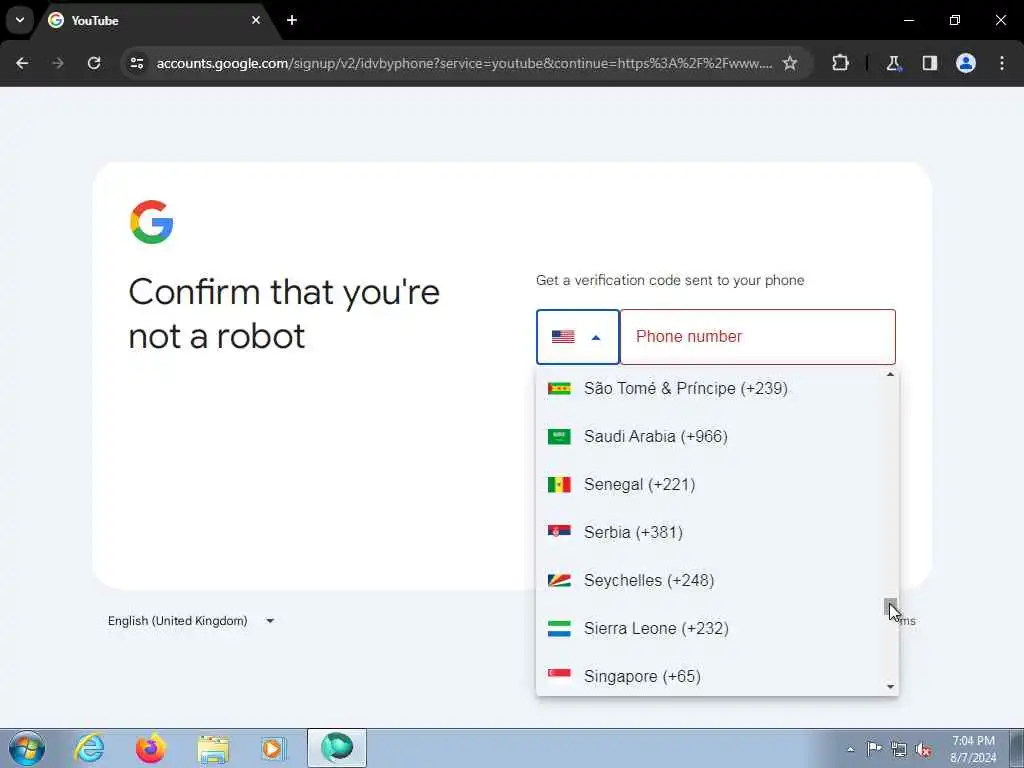Viewport: 1024px width, 768px height.
Task: Select São Tomé & Príncipe (+239)
Action: click(711, 389)
